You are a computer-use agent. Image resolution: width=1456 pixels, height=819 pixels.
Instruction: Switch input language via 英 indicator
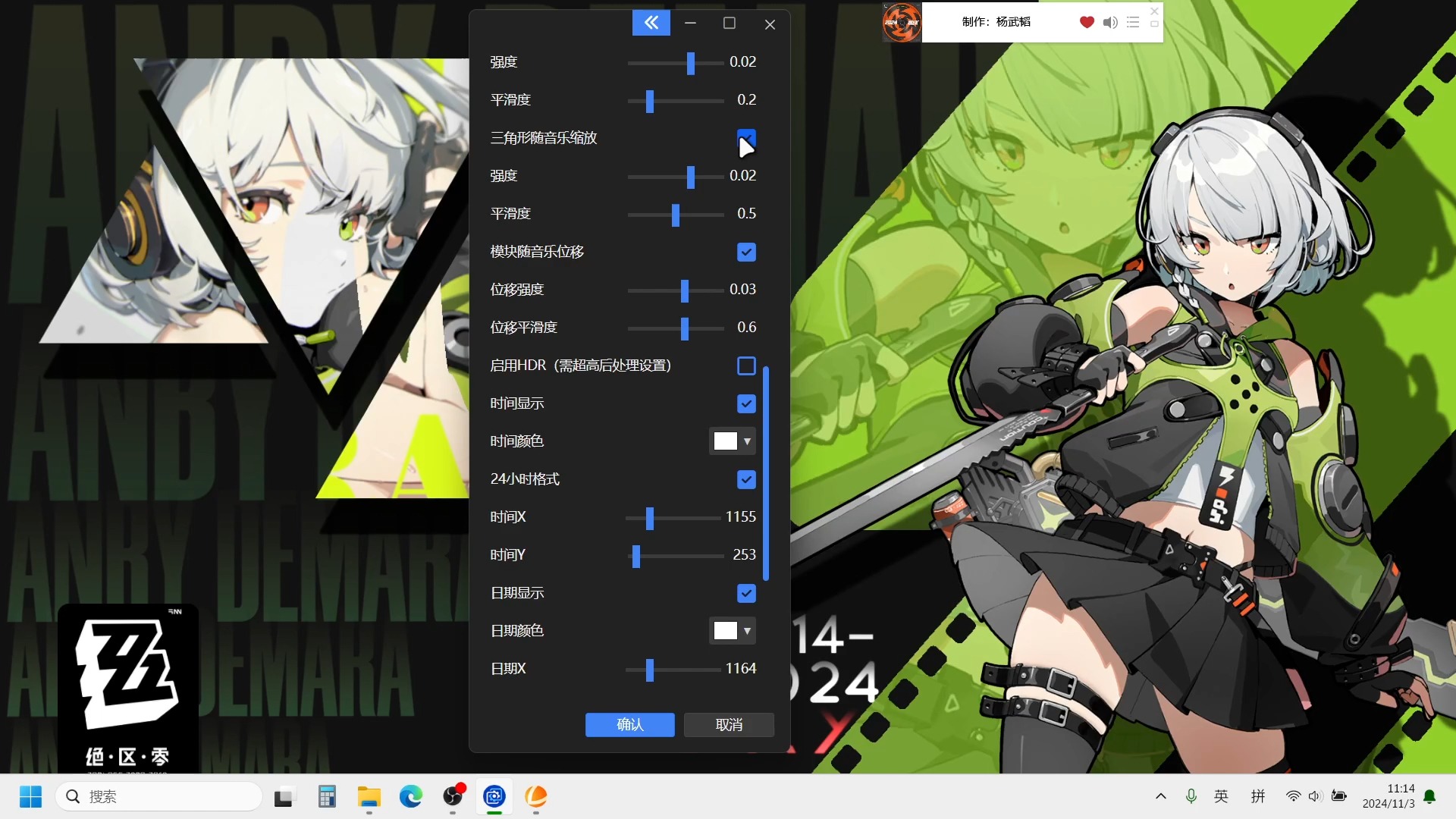(x=1221, y=796)
